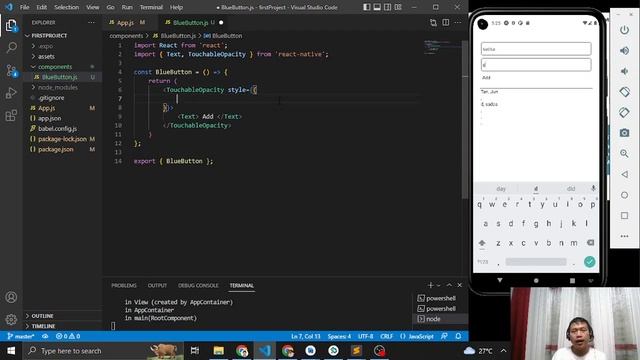This screenshot has width=640, height=360.
Task: Click the microphone icon on phone keyboard
Action: [593, 188]
